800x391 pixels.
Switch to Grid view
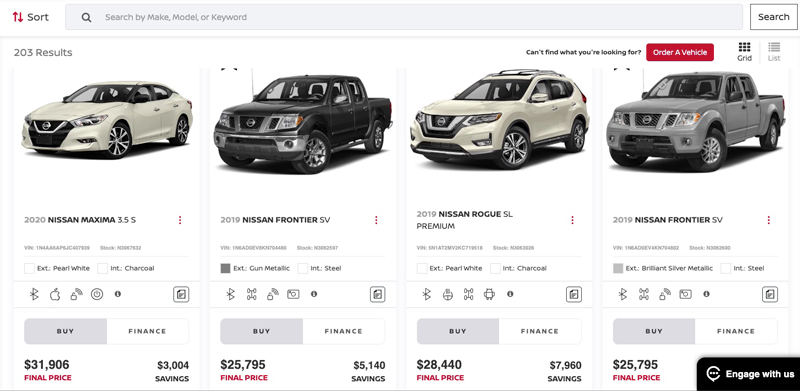744,52
